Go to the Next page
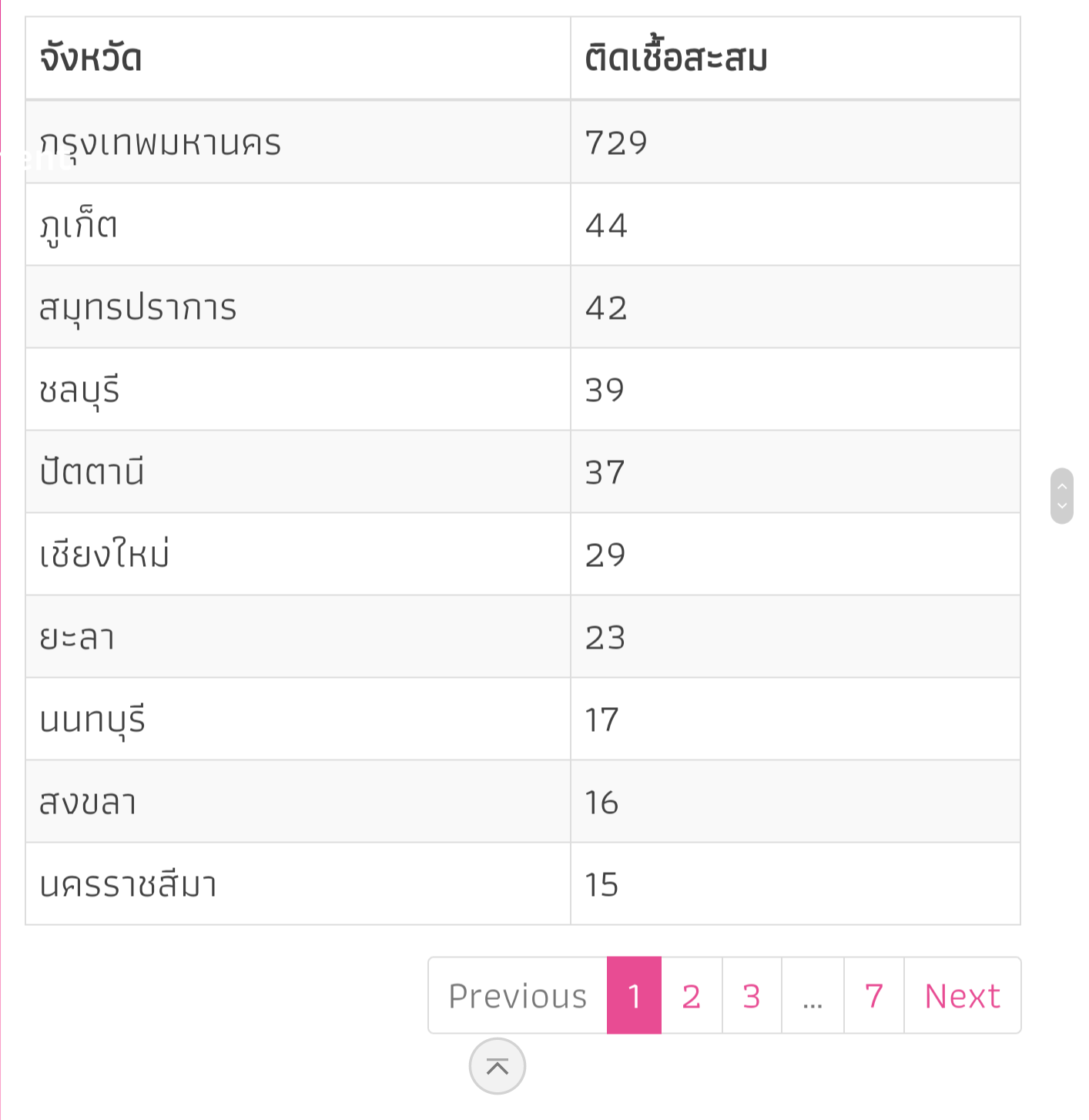 pos(962,995)
